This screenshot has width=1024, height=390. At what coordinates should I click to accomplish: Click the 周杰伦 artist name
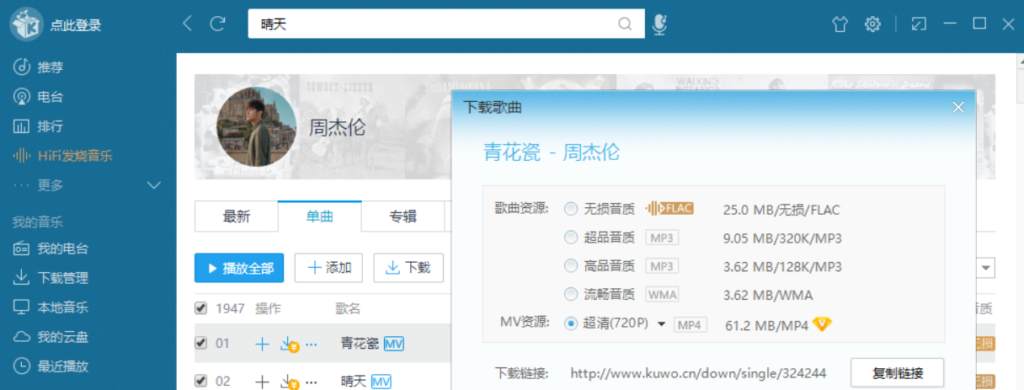point(337,127)
